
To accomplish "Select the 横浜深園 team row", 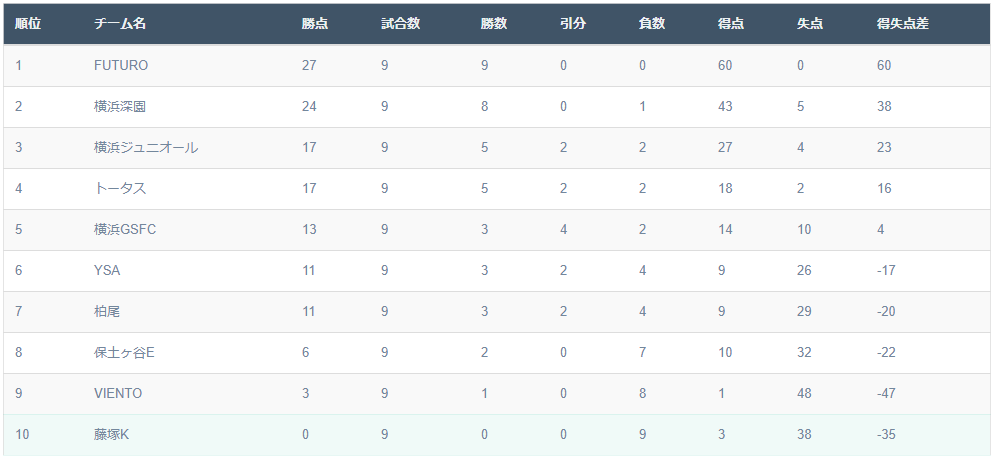I will (497, 107).
